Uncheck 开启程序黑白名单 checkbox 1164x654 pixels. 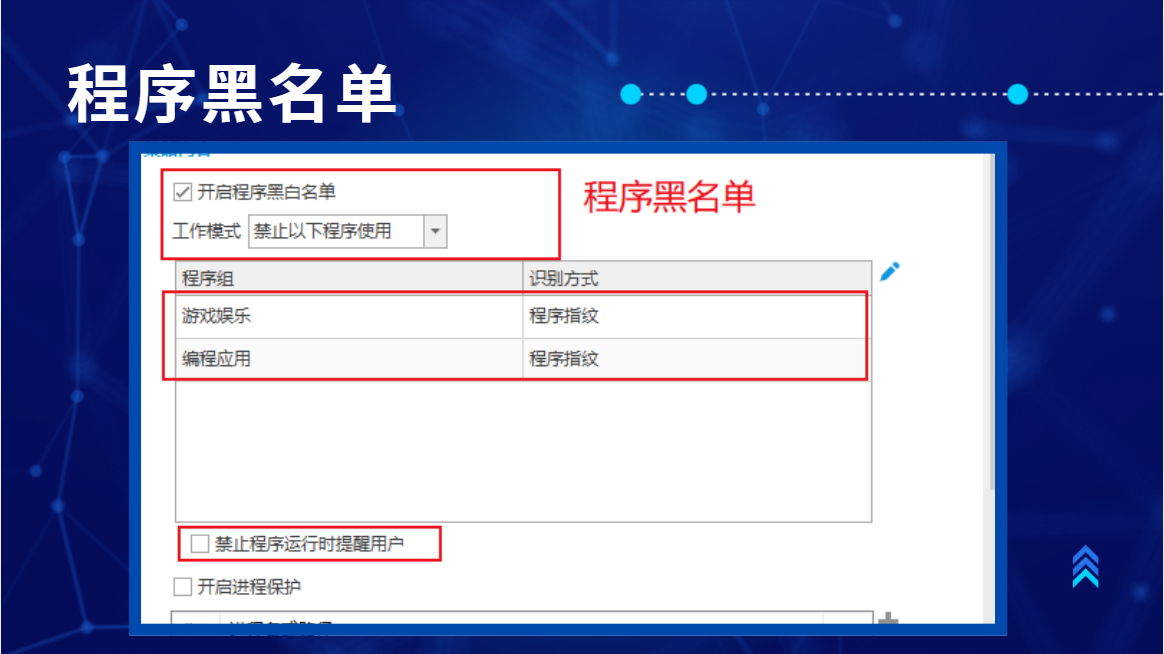(x=183, y=192)
